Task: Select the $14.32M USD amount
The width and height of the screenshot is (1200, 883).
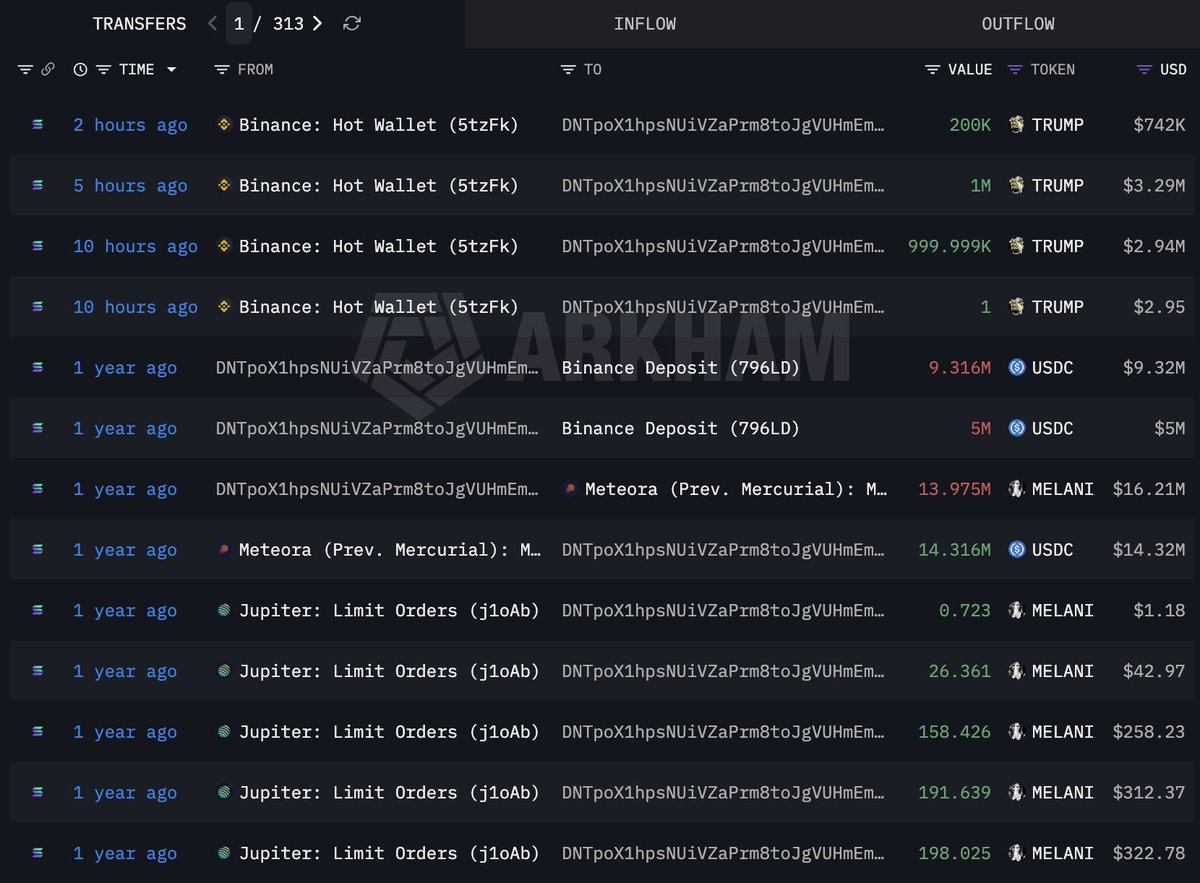Action: pos(1148,550)
